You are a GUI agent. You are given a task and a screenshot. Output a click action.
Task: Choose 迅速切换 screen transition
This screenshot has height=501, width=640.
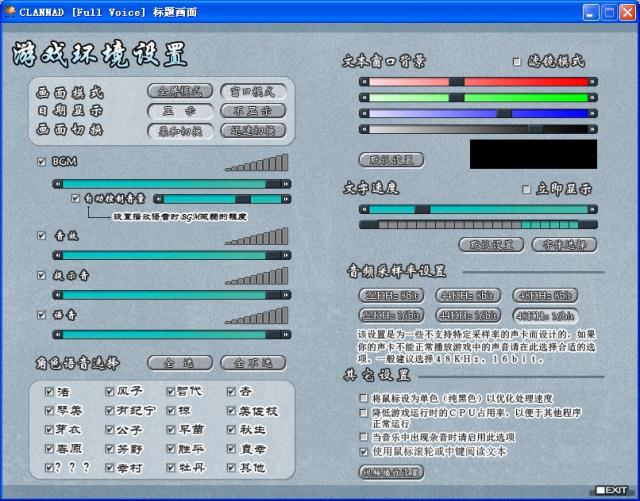click(x=253, y=131)
